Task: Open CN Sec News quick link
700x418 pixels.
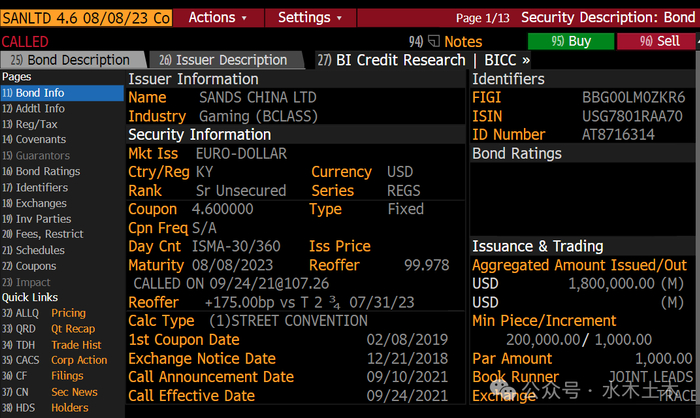Action: [x=74, y=392]
